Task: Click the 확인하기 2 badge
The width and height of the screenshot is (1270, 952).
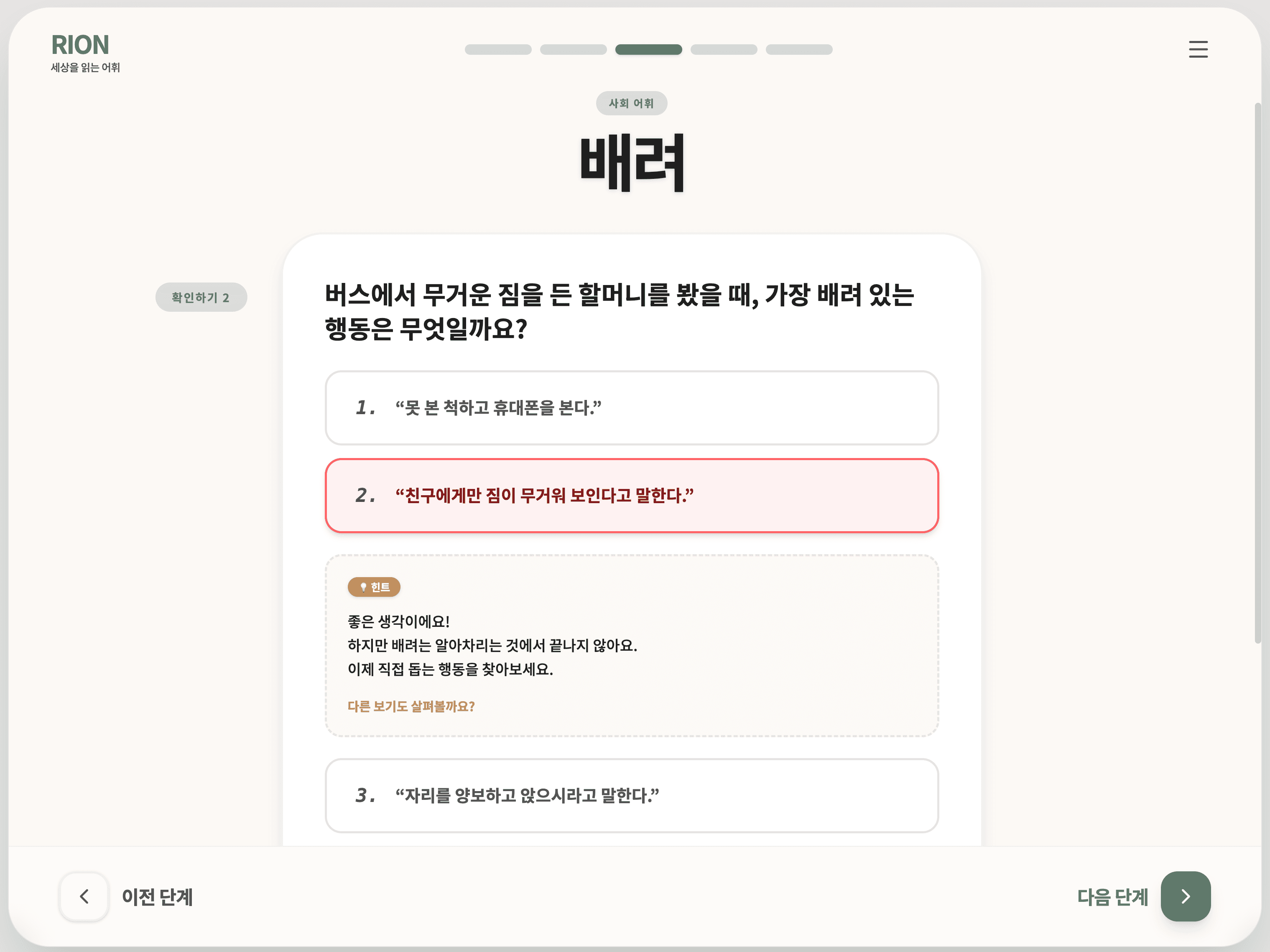Action: 201,297
